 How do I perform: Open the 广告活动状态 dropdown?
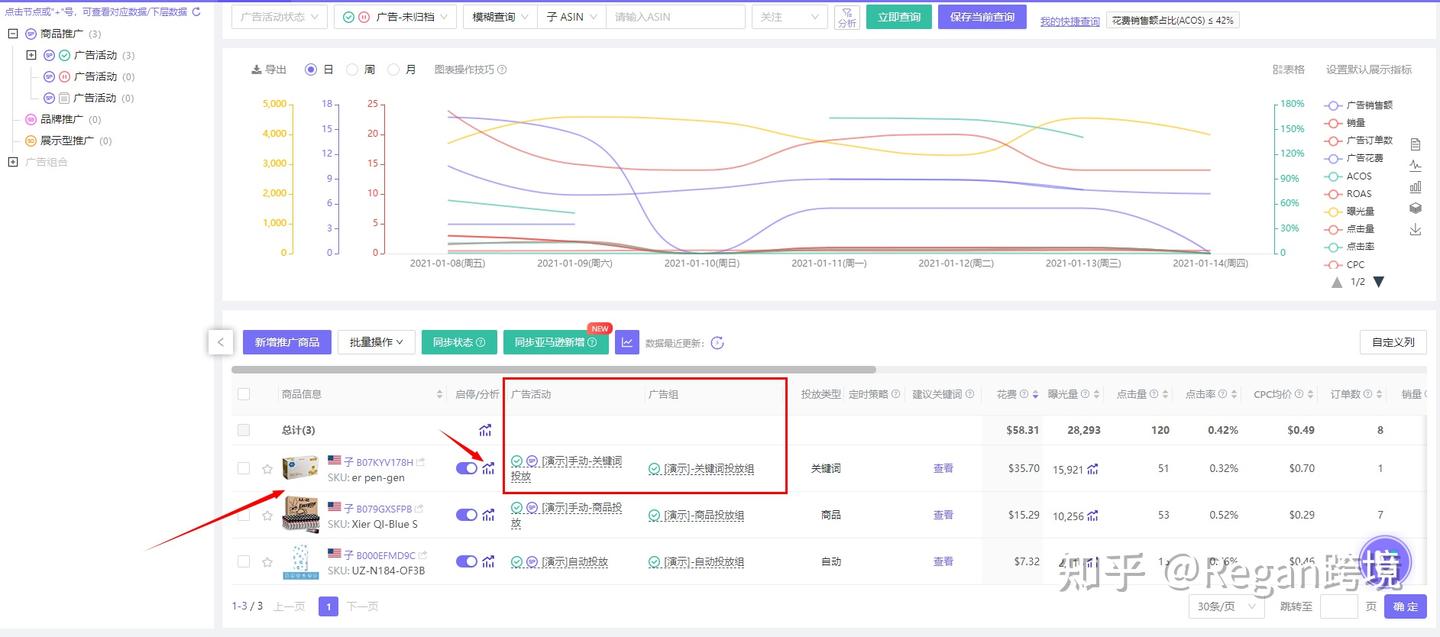click(x=279, y=17)
